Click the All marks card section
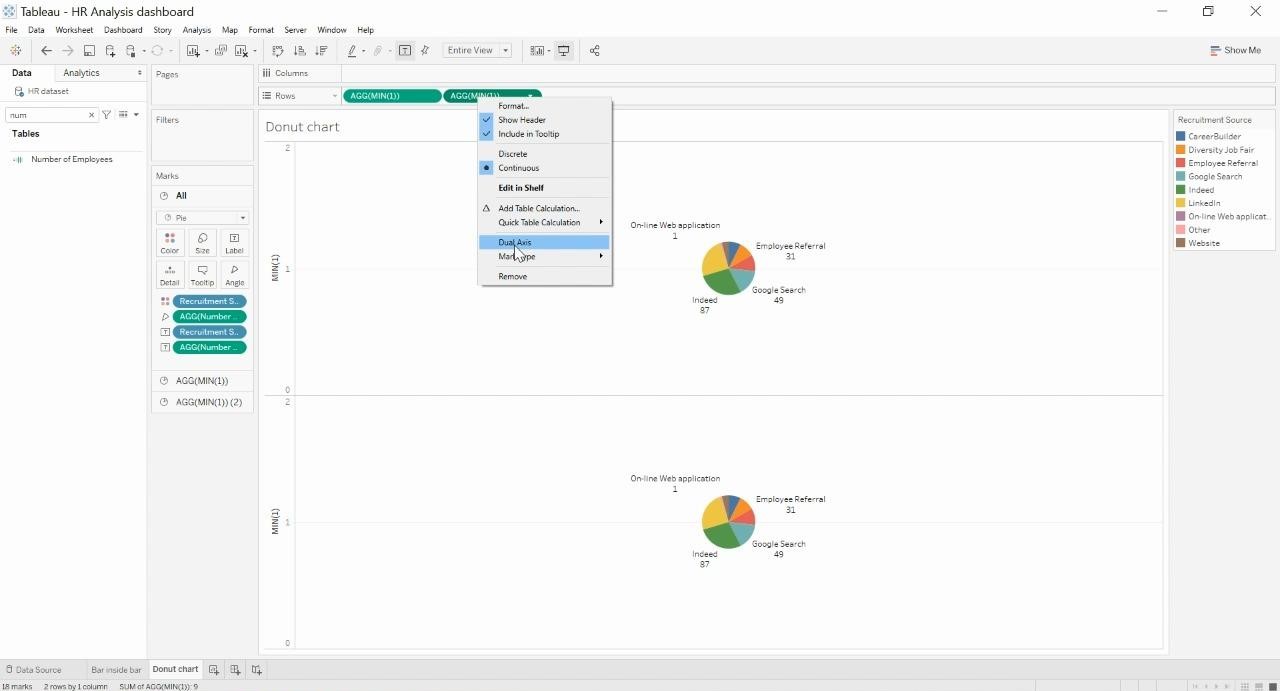The height and width of the screenshot is (691, 1280). [202, 195]
